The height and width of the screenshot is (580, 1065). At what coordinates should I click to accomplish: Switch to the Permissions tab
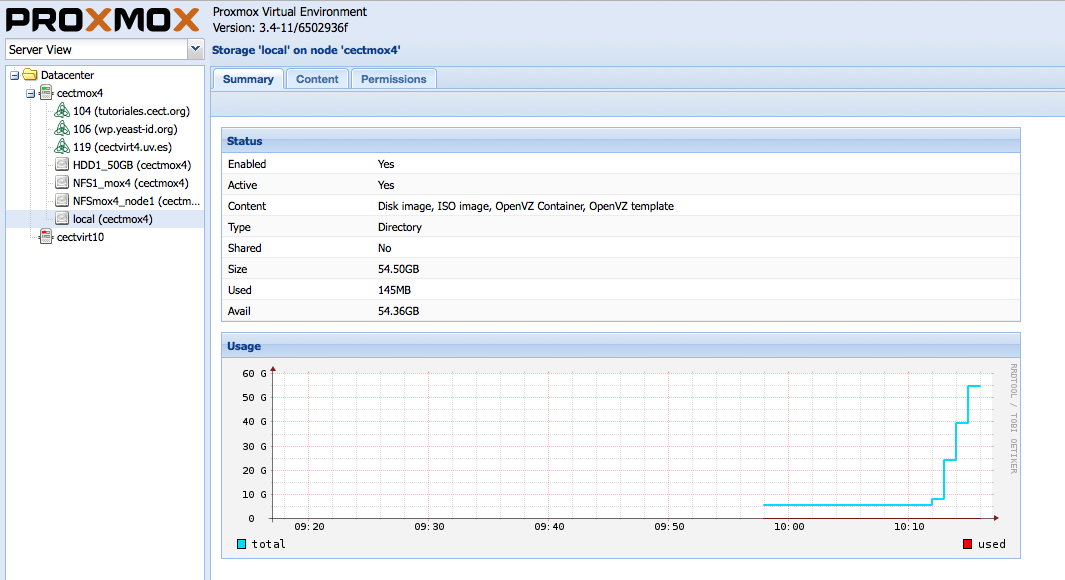393,79
